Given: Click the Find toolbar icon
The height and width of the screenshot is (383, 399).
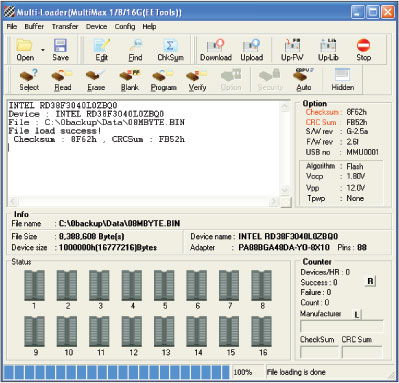Looking at the screenshot, I should 135,50.
